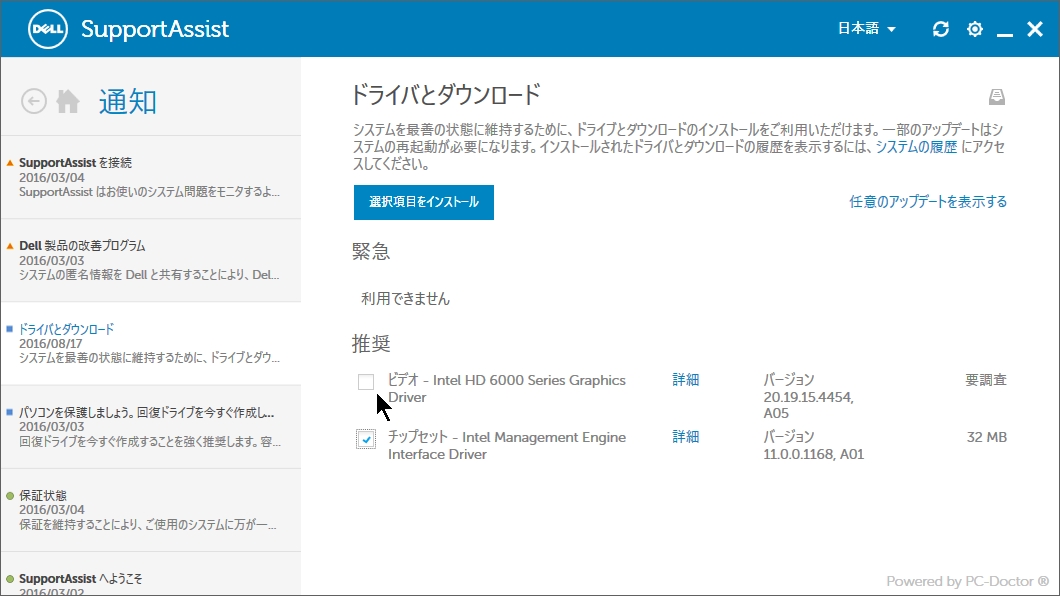Click version 11.0.0.1168, A01 text
This screenshot has width=1060, height=596.
813,454
